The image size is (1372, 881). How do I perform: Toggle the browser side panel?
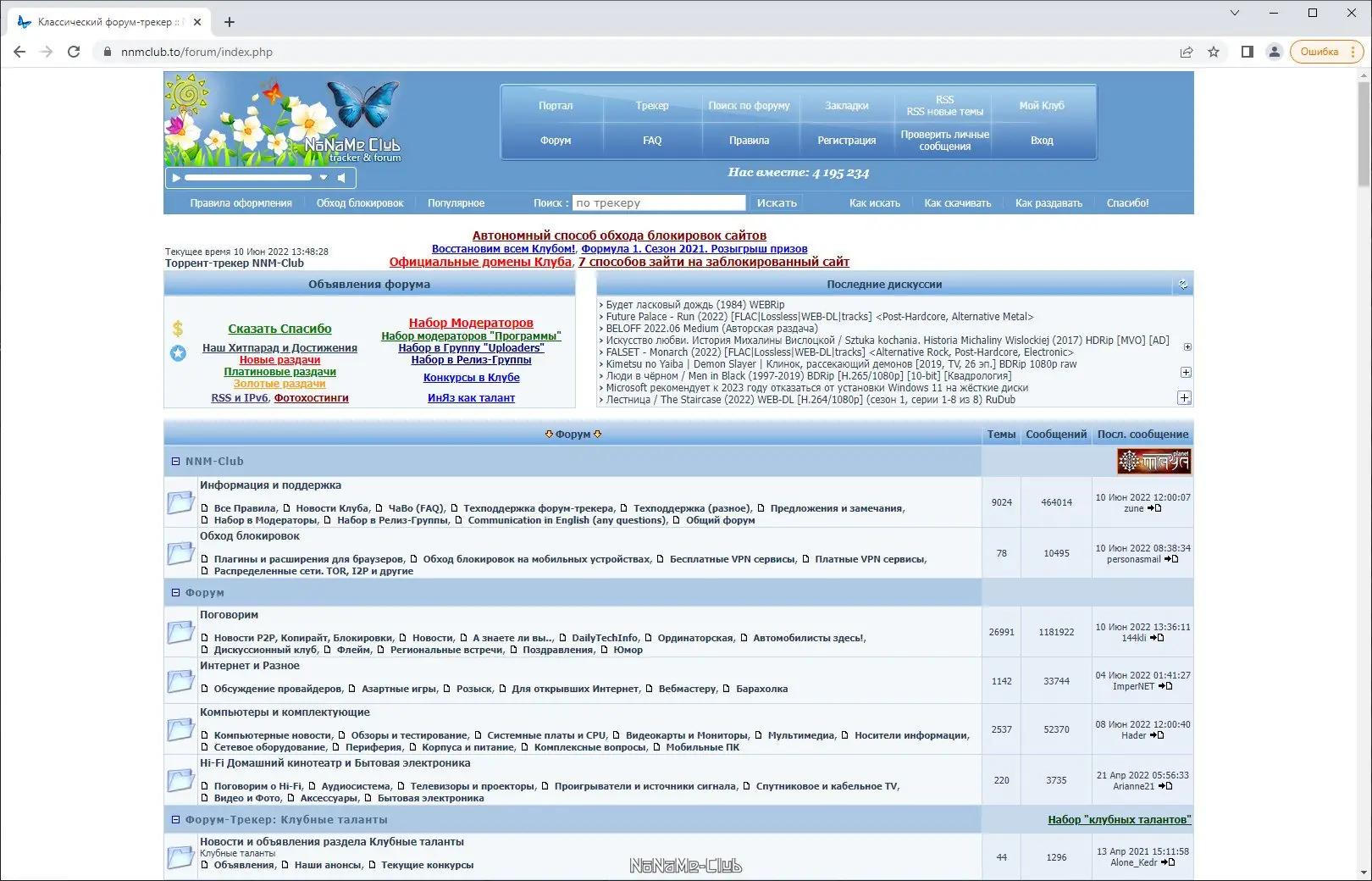[x=1248, y=52]
